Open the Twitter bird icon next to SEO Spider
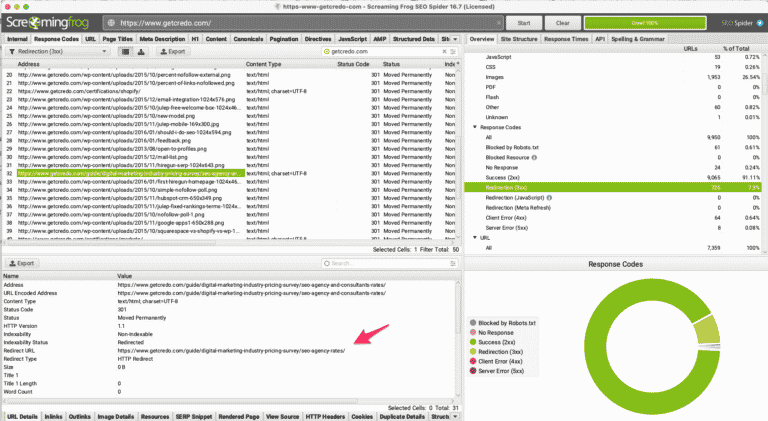 [760, 23]
